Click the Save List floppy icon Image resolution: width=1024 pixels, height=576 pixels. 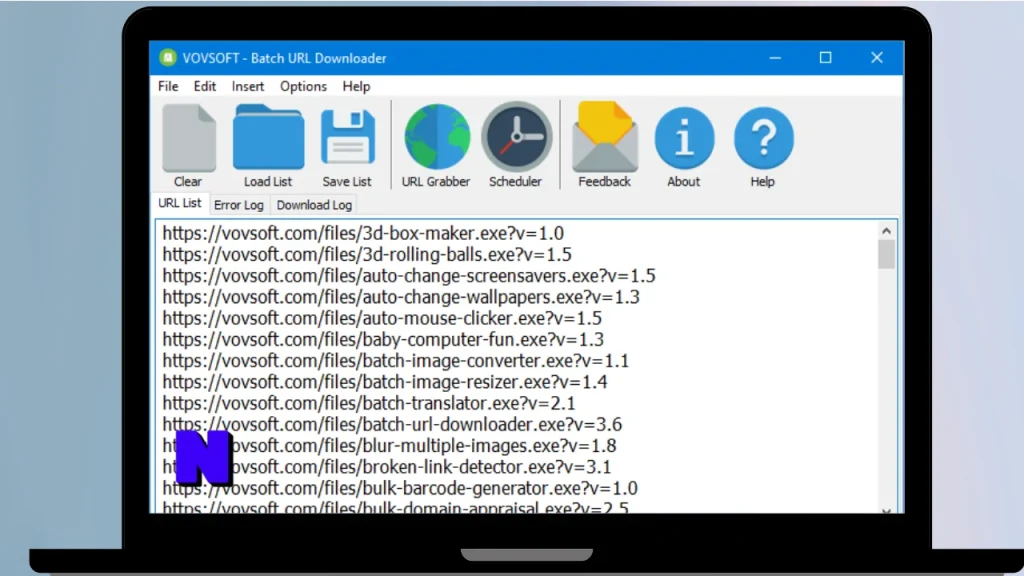point(347,137)
